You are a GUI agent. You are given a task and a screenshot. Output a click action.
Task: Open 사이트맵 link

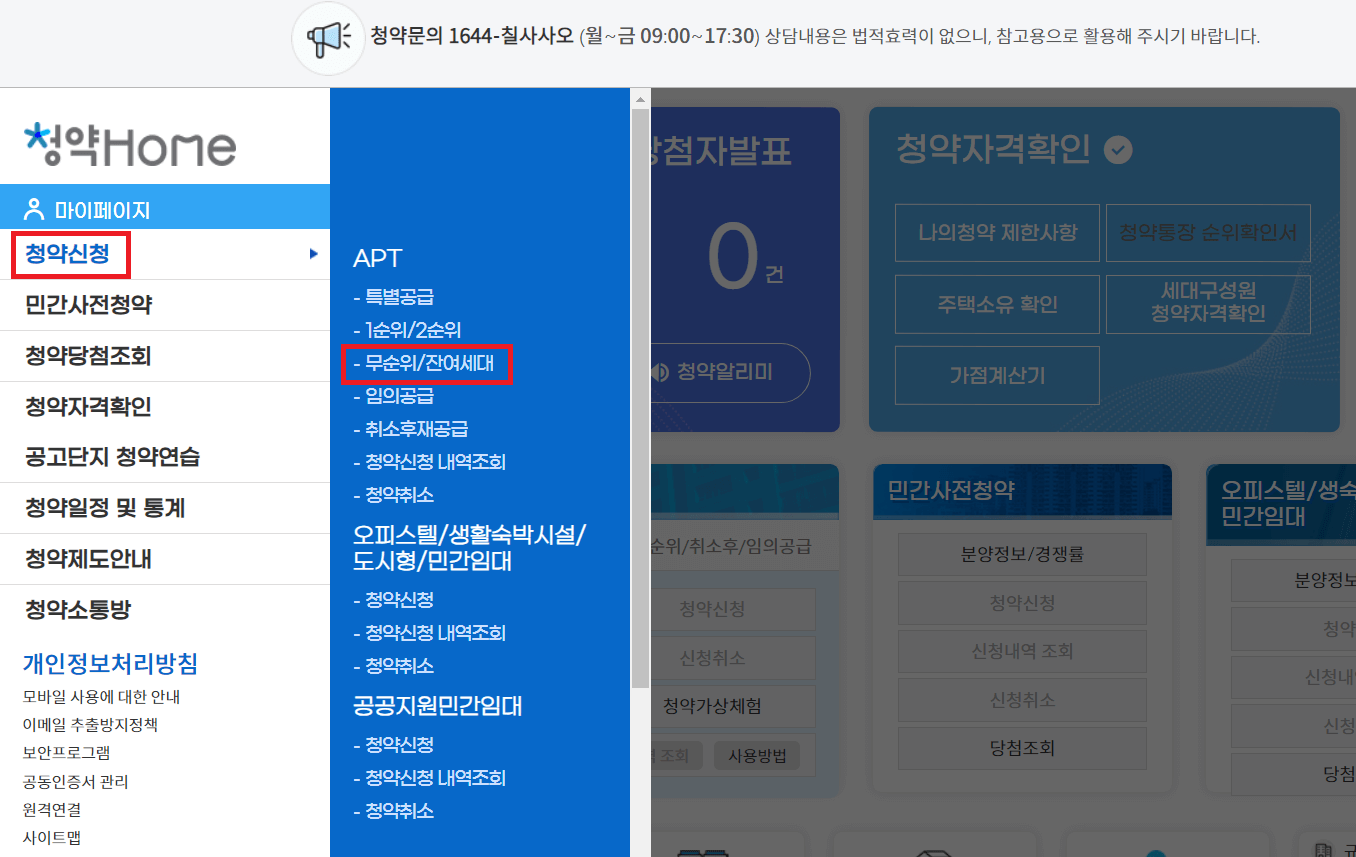pyautogui.click(x=52, y=838)
